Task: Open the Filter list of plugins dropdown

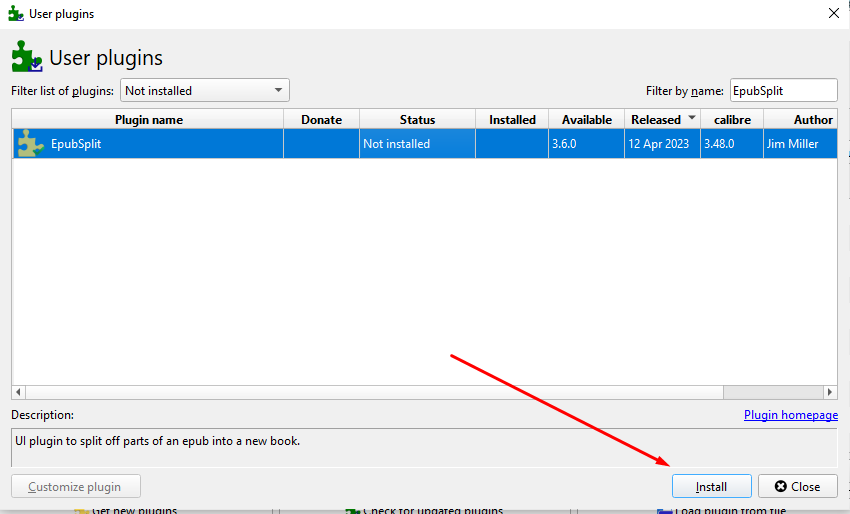Action: [205, 91]
